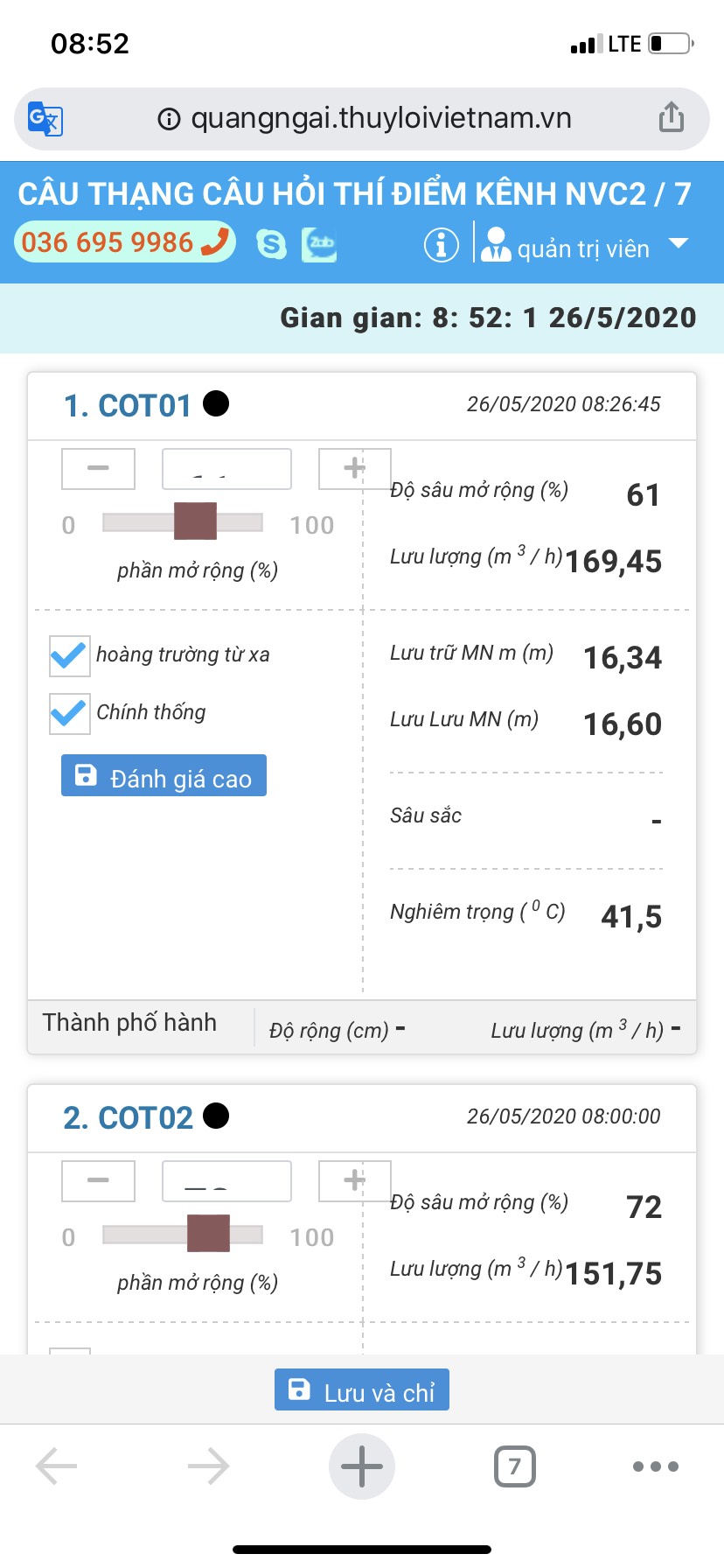Open the browser three-dots menu
The height and width of the screenshot is (1568, 724).
[655, 1466]
